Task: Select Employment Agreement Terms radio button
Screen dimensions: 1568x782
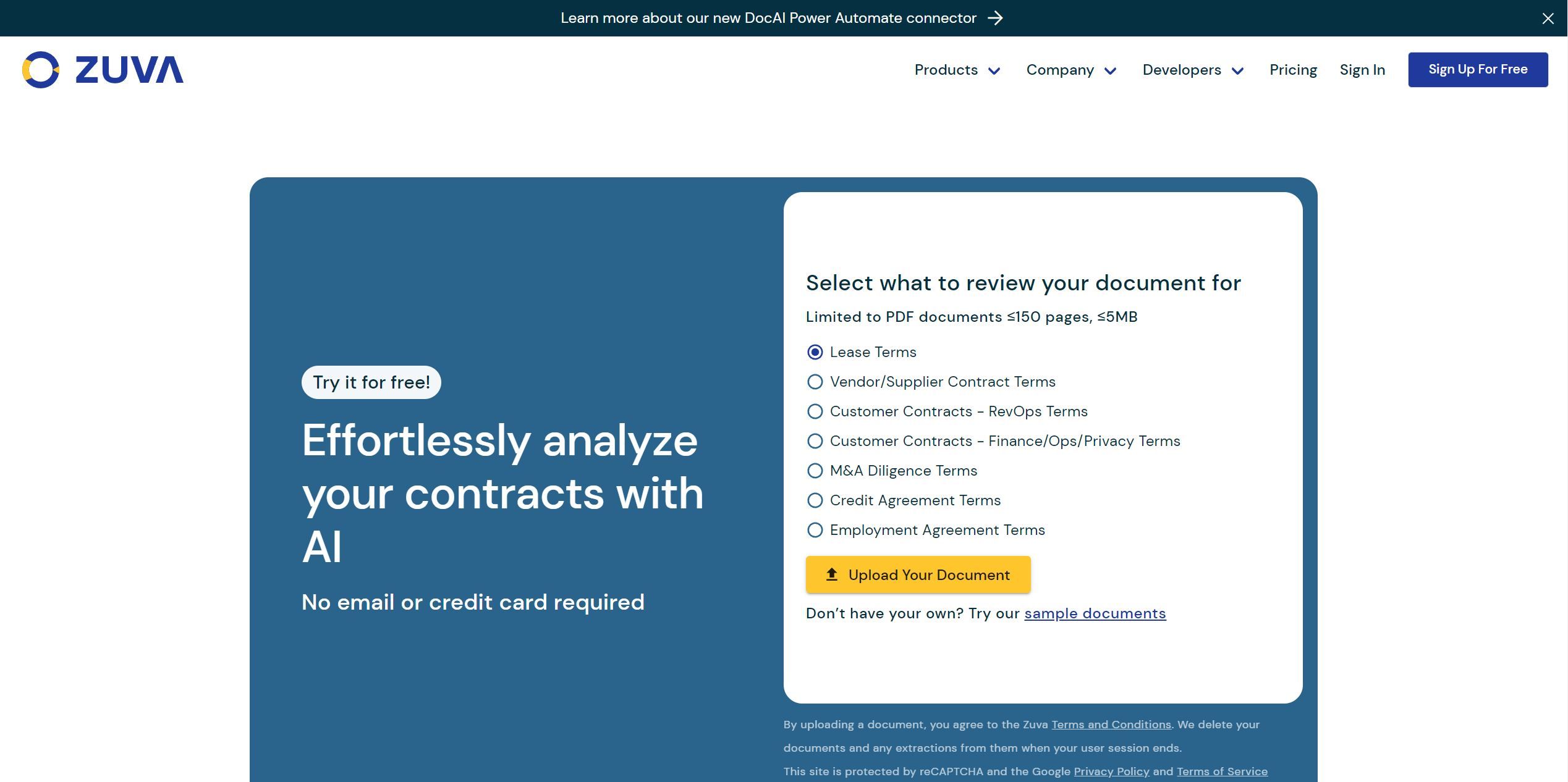Action: [814, 530]
